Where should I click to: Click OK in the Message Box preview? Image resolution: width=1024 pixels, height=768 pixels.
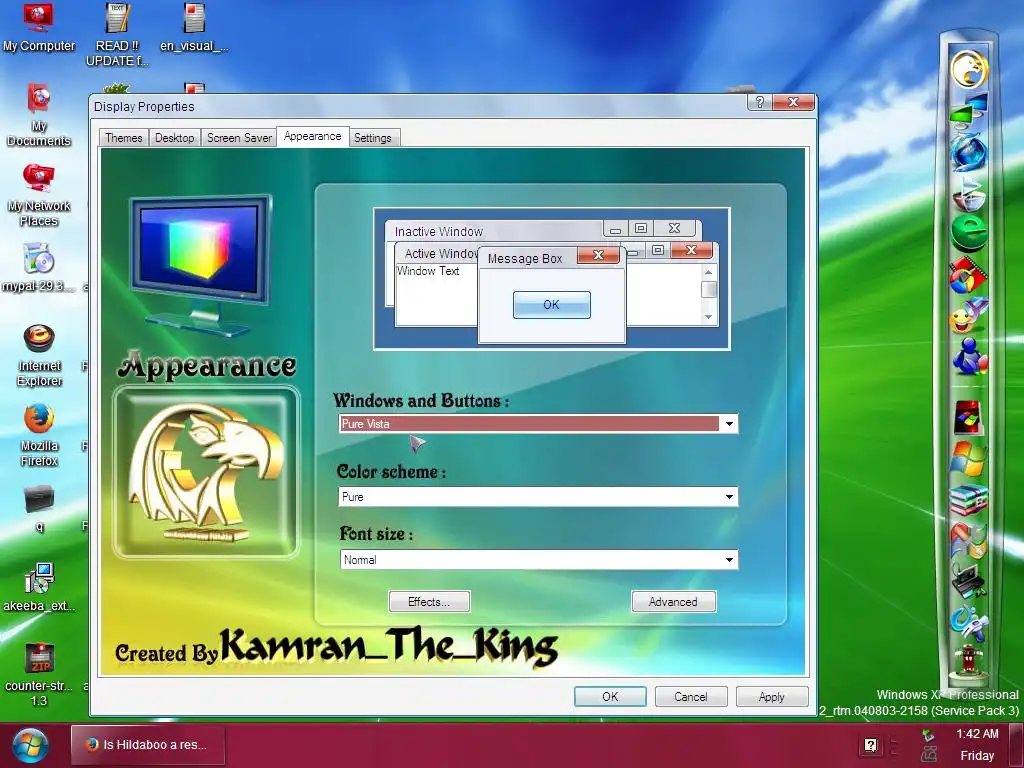(552, 305)
